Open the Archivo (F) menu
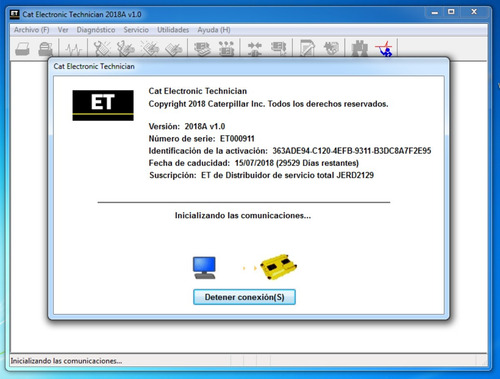Image resolution: width=500 pixels, height=379 pixels. [x=32, y=30]
